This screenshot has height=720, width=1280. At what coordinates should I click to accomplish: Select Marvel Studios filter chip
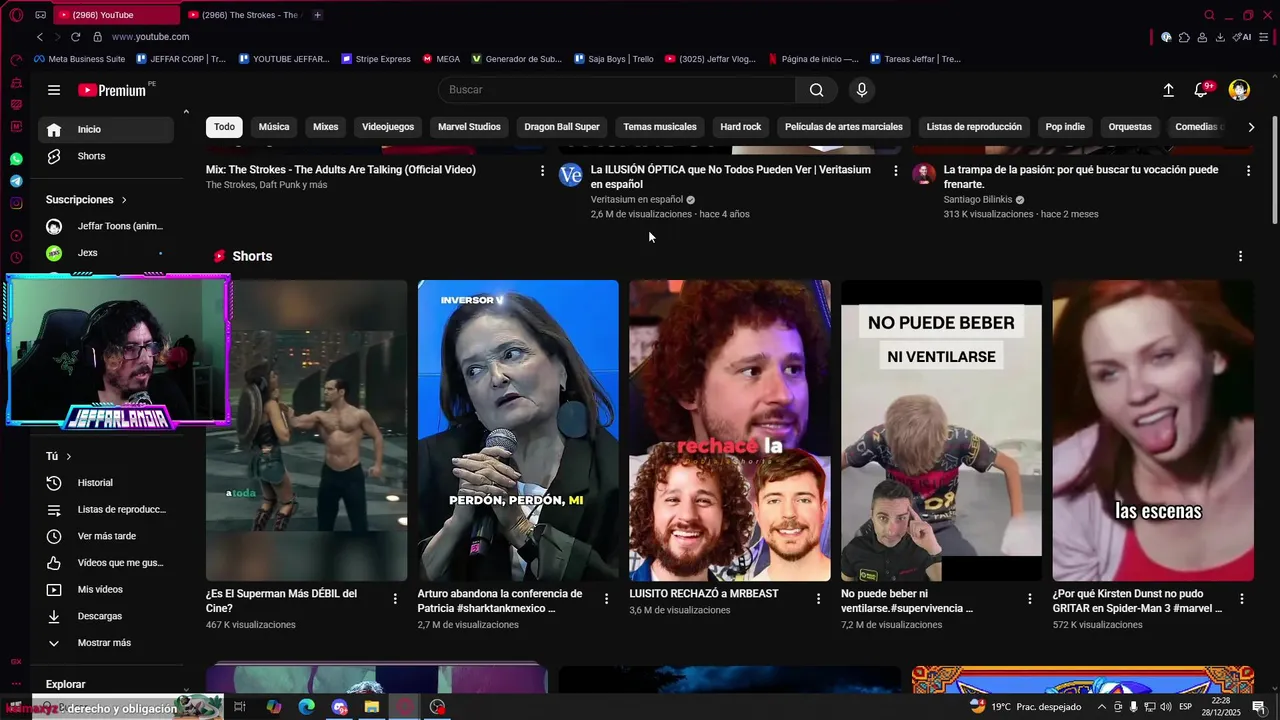469,127
